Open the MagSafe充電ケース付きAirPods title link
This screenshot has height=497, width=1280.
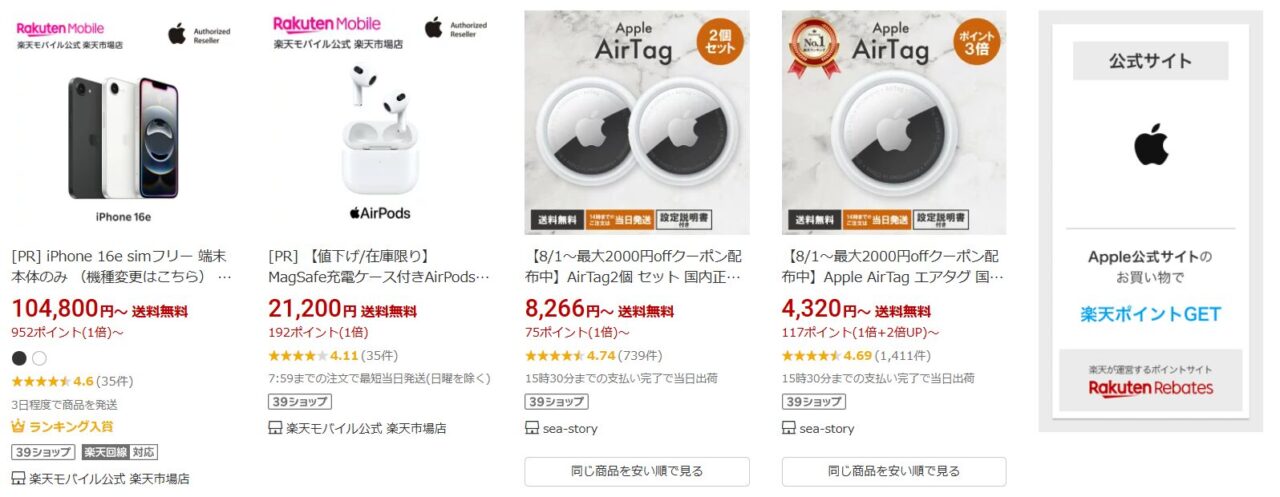(x=380, y=266)
